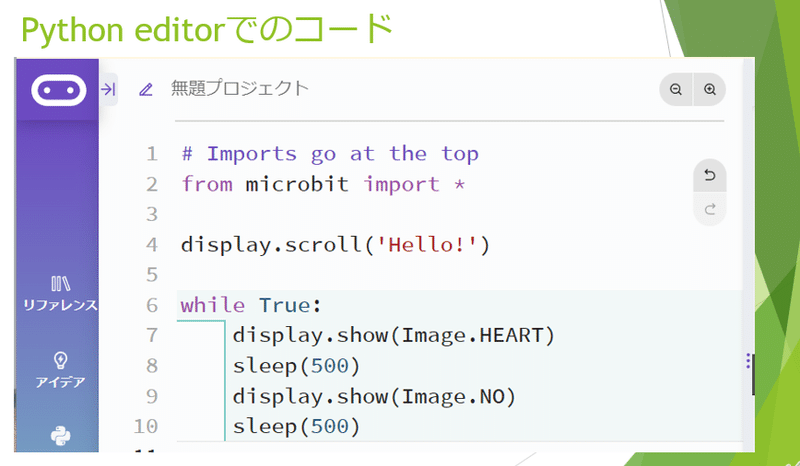800x466 pixels.
Task: Click the micro:bit logo icon
Action: 59,90
